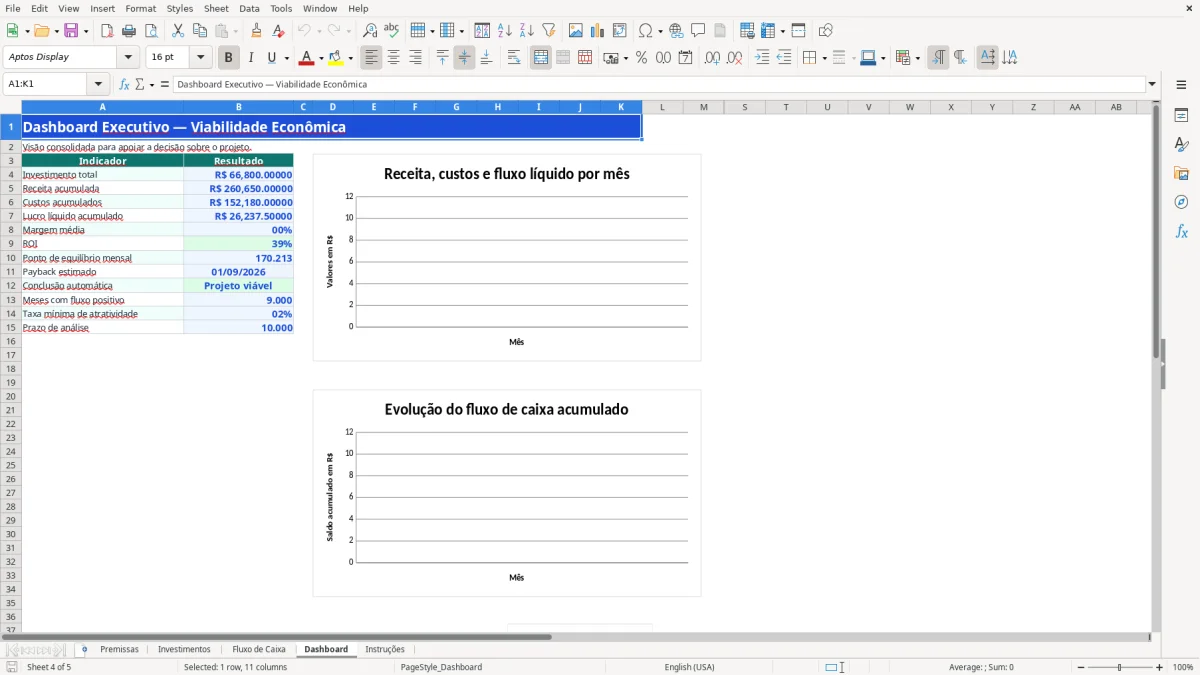
Task: Open the Function Wizard fx icon
Action: [x=124, y=84]
